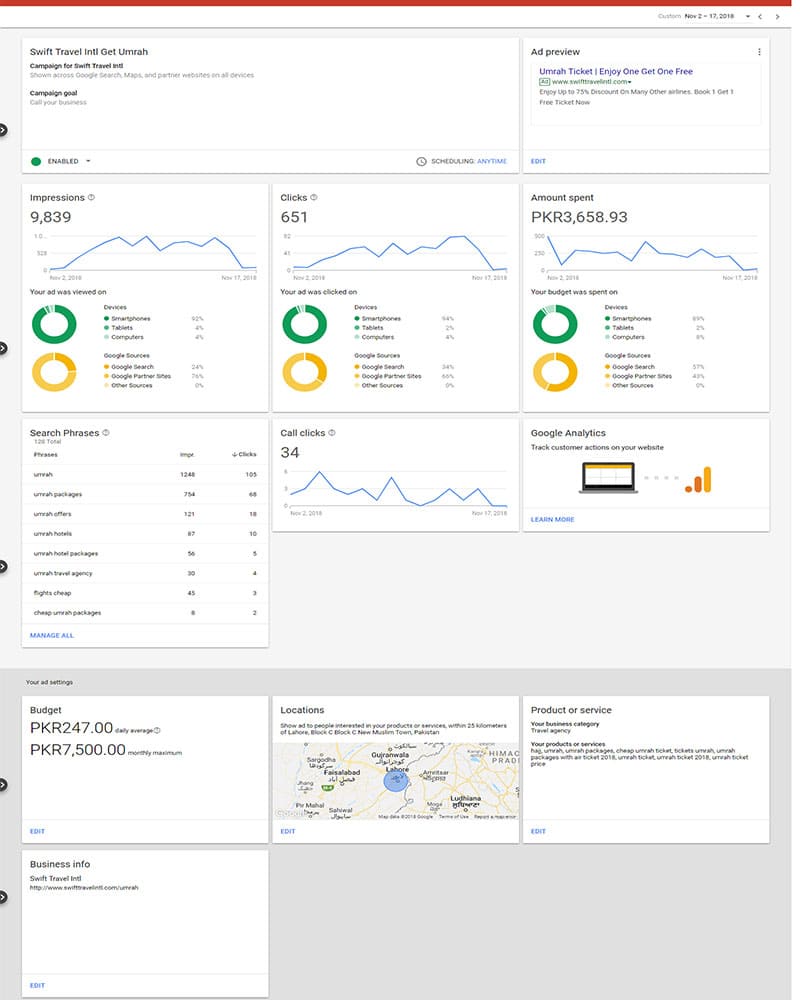The height and width of the screenshot is (1000, 800).
Task: Click the Google Analytics laptop illustration
Action: 609,478
